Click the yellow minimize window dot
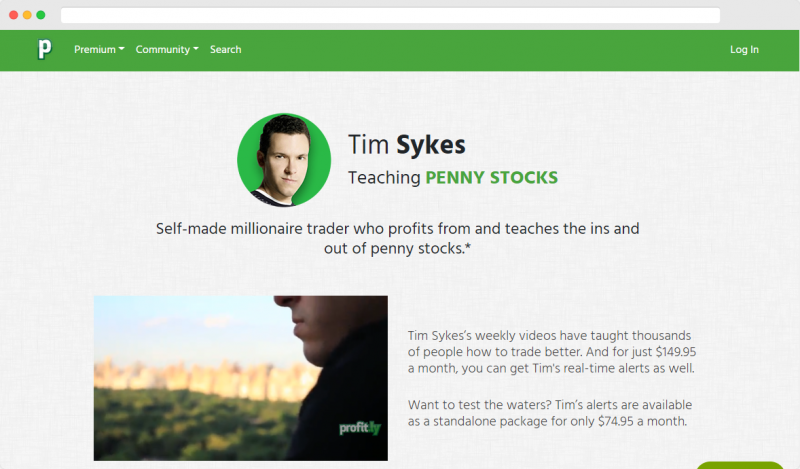The image size is (800, 469). pos(27,15)
